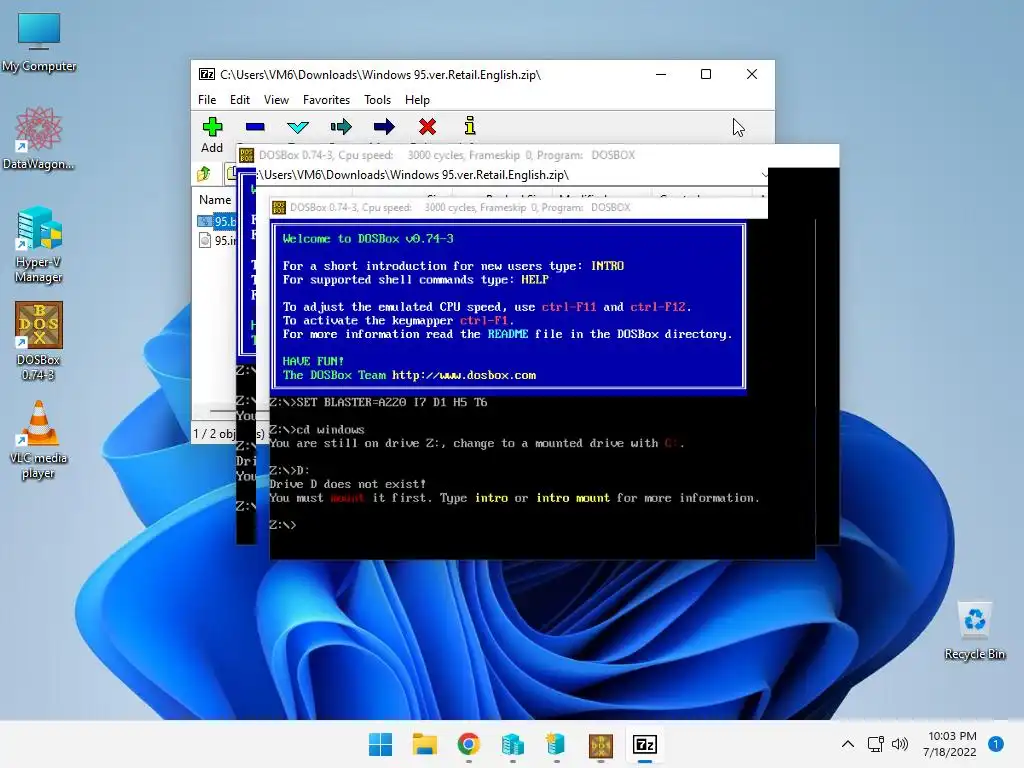Minimize the 7-Zip window
1024x768 pixels.
click(x=661, y=74)
